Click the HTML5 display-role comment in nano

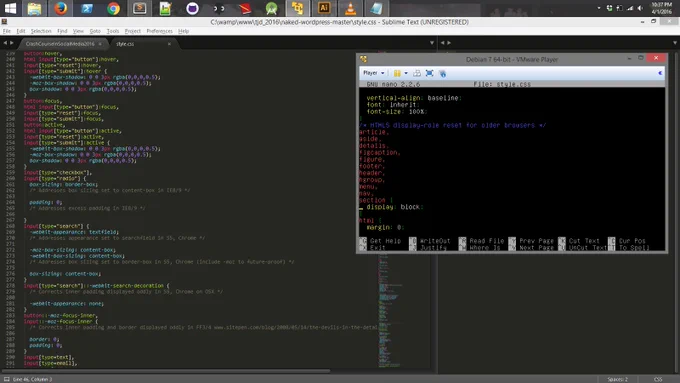pyautogui.click(x=452, y=125)
